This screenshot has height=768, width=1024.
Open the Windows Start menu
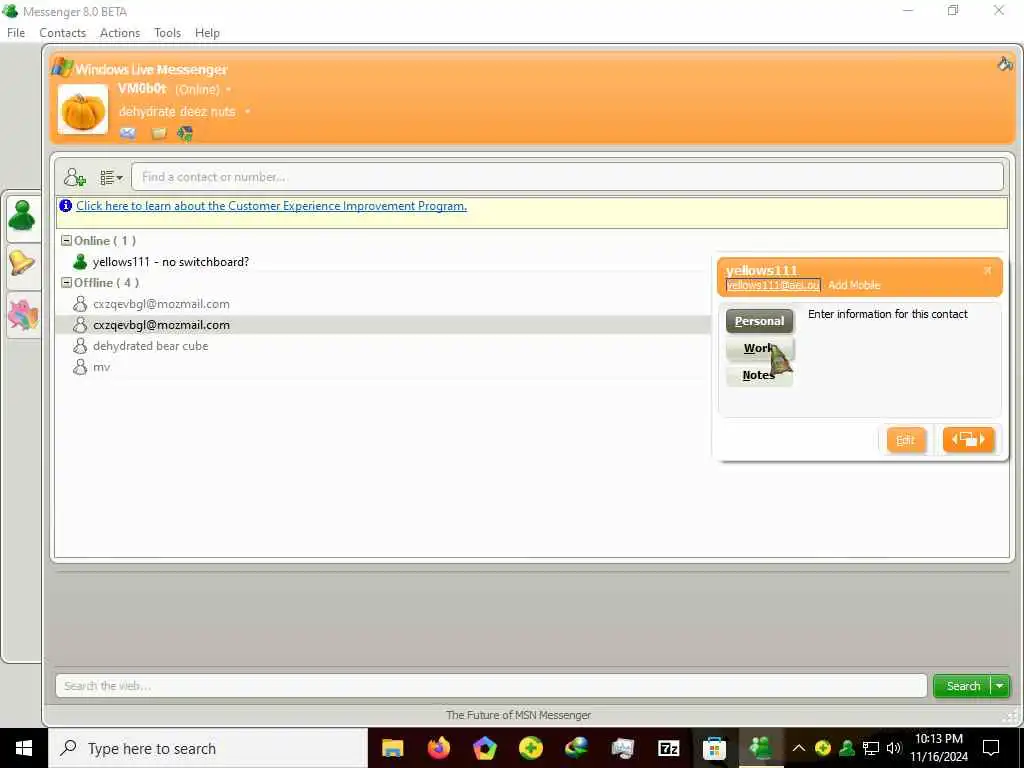click(24, 748)
